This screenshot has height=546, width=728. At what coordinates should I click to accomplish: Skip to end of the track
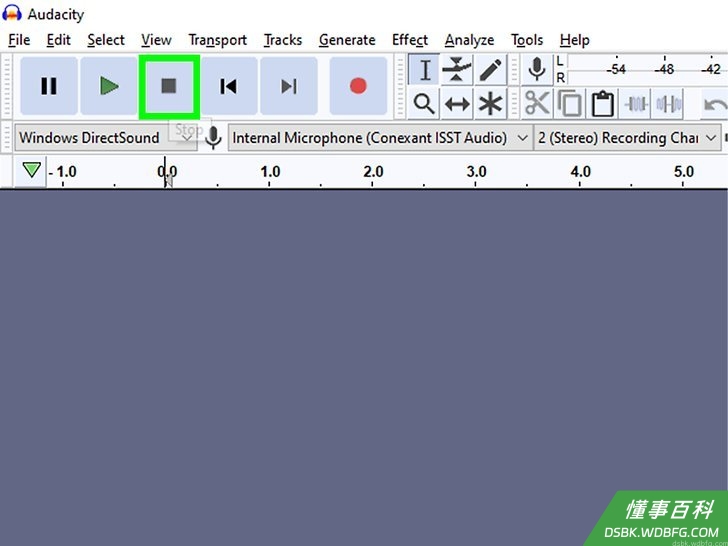pyautogui.click(x=289, y=86)
